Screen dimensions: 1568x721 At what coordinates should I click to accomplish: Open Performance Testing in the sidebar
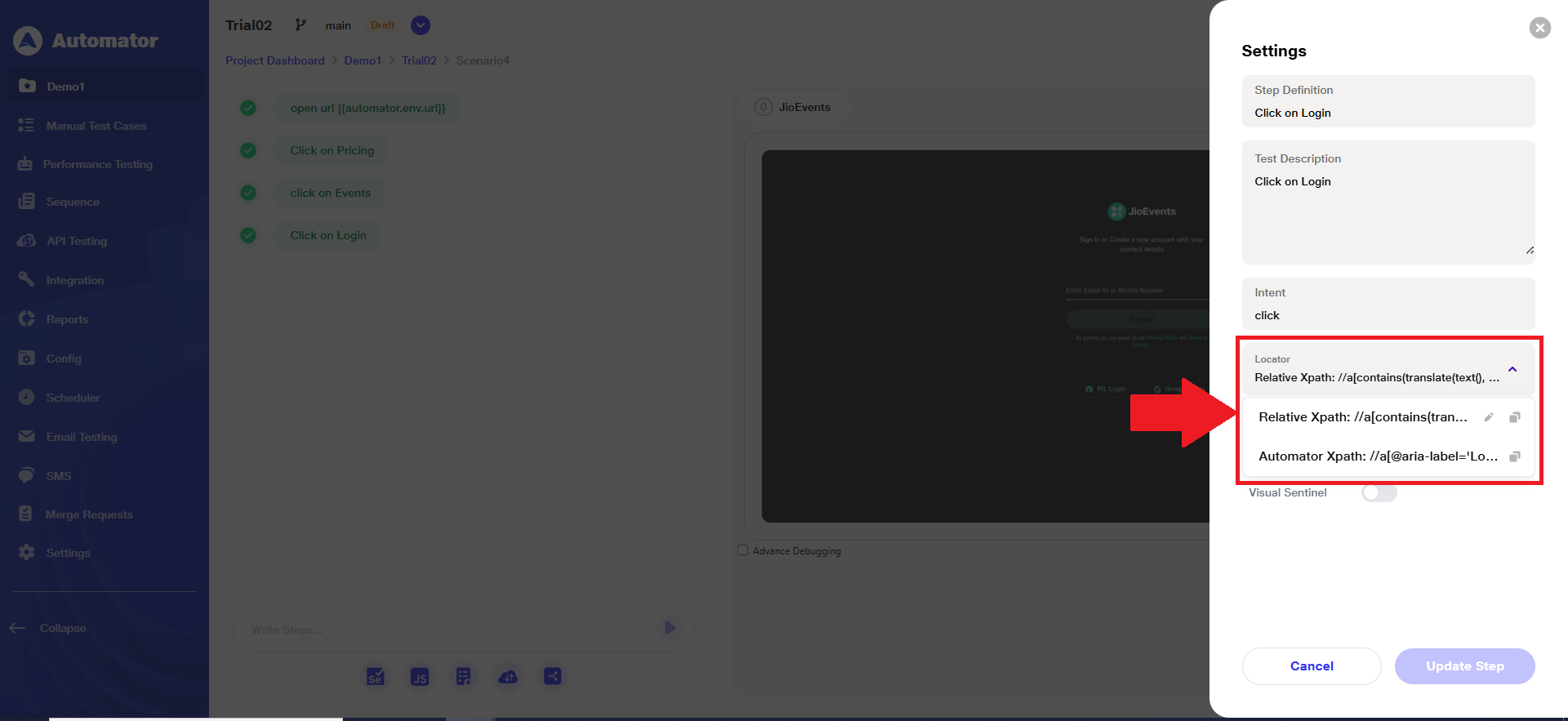pos(97,164)
